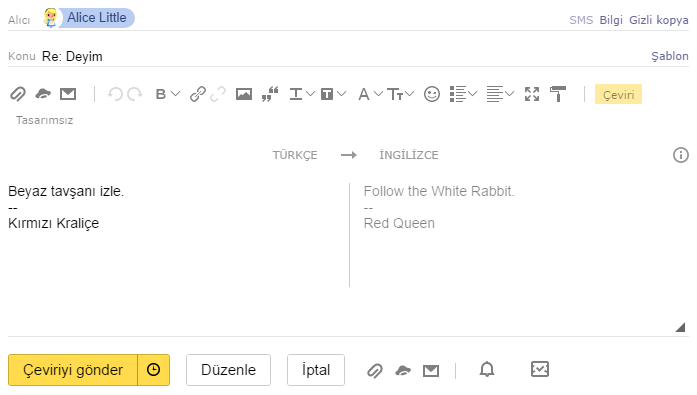Add a hyperlink with chain link icon
Viewport: 697px width, 395px height.
tap(197, 94)
